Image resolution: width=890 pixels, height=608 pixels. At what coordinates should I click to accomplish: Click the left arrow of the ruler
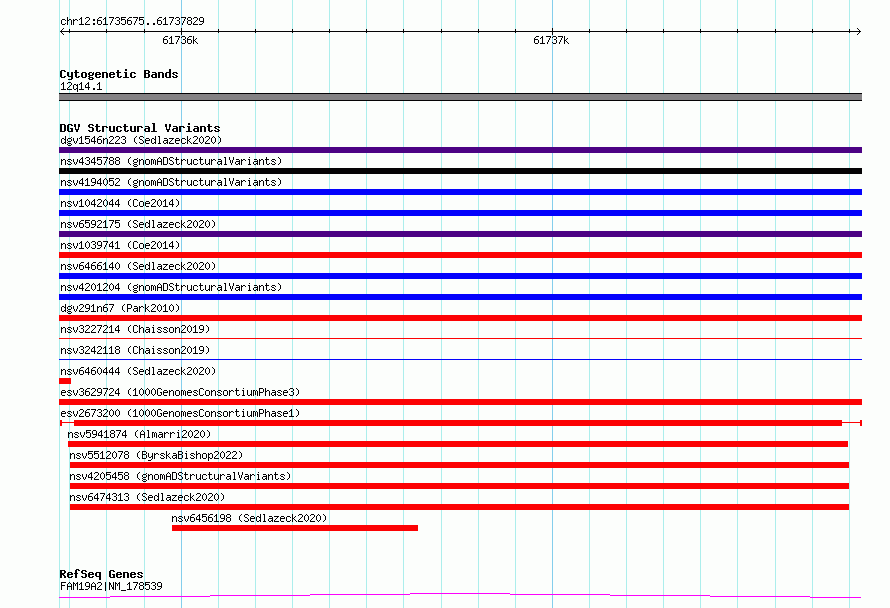[x=63, y=31]
